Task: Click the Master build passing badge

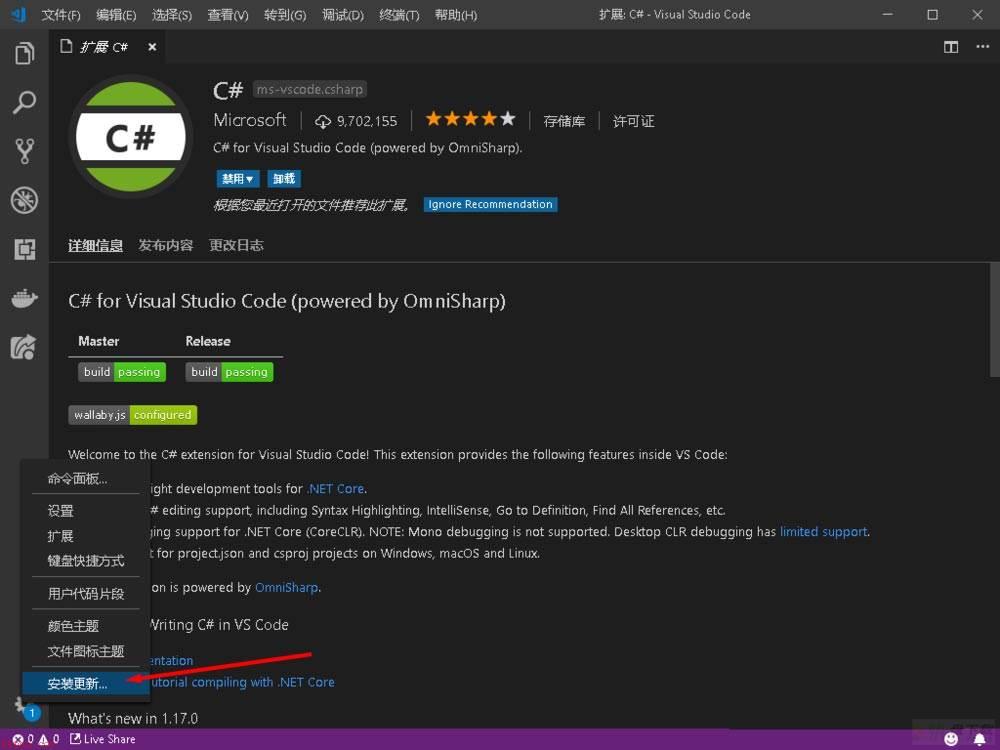Action: tap(122, 372)
